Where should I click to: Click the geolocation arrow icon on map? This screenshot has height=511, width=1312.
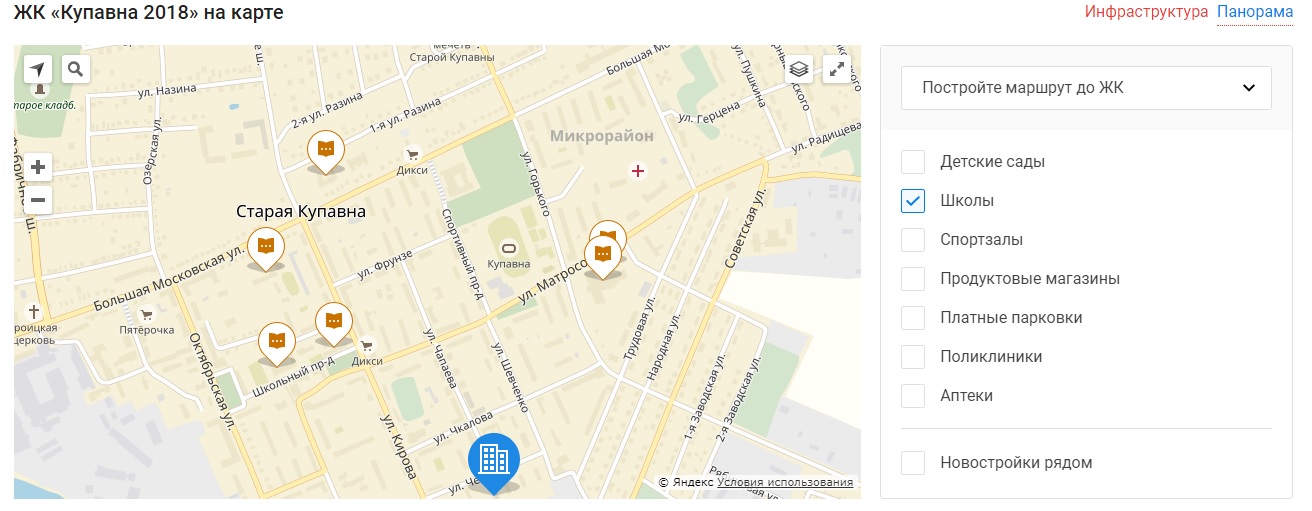point(37,69)
